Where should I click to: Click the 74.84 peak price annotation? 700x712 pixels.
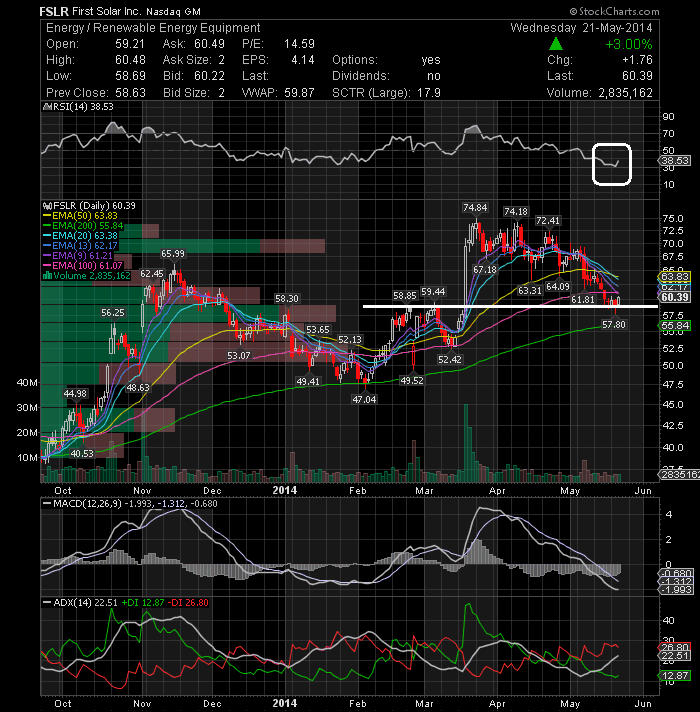pyautogui.click(x=475, y=208)
